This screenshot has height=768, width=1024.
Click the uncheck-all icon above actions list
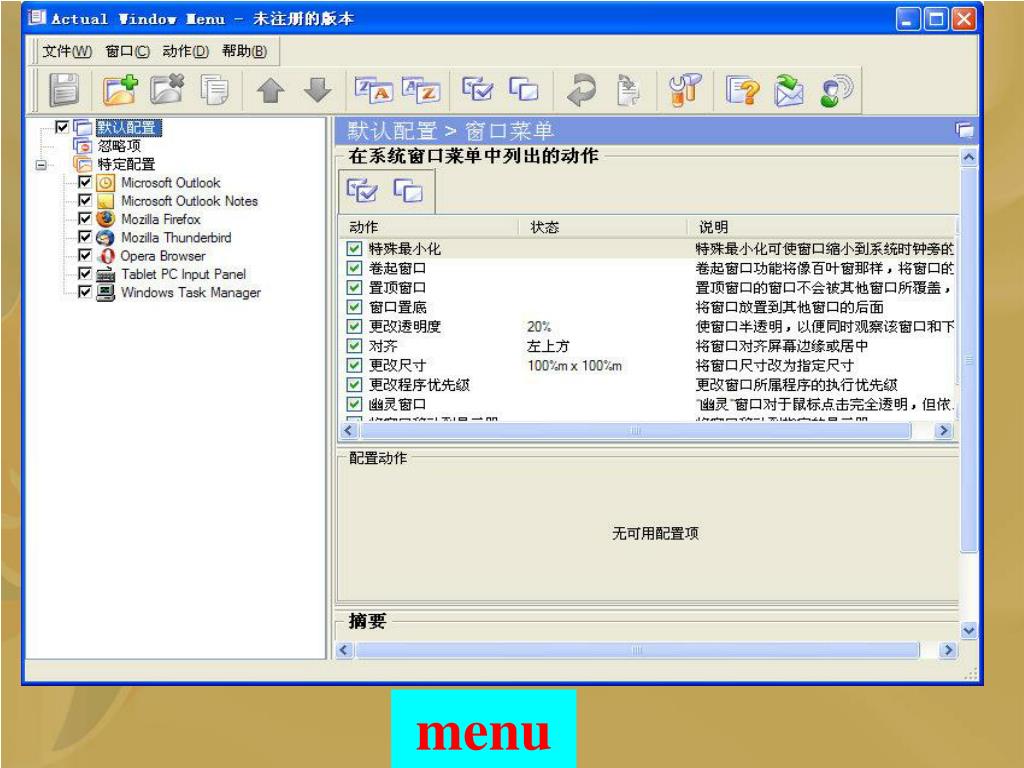(408, 190)
